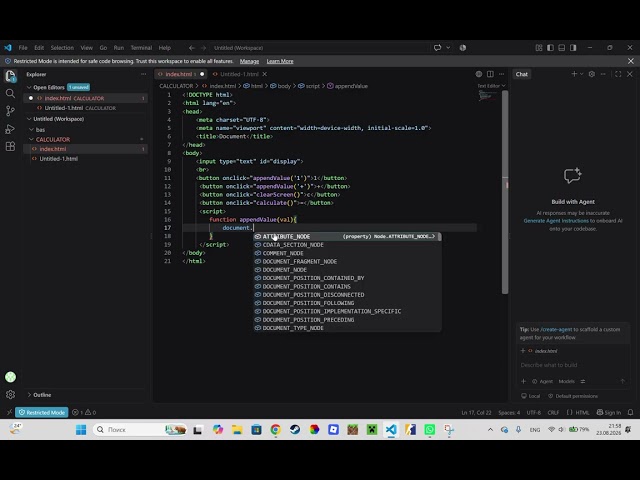
Task: Open the Selection menu
Action: tap(62, 48)
